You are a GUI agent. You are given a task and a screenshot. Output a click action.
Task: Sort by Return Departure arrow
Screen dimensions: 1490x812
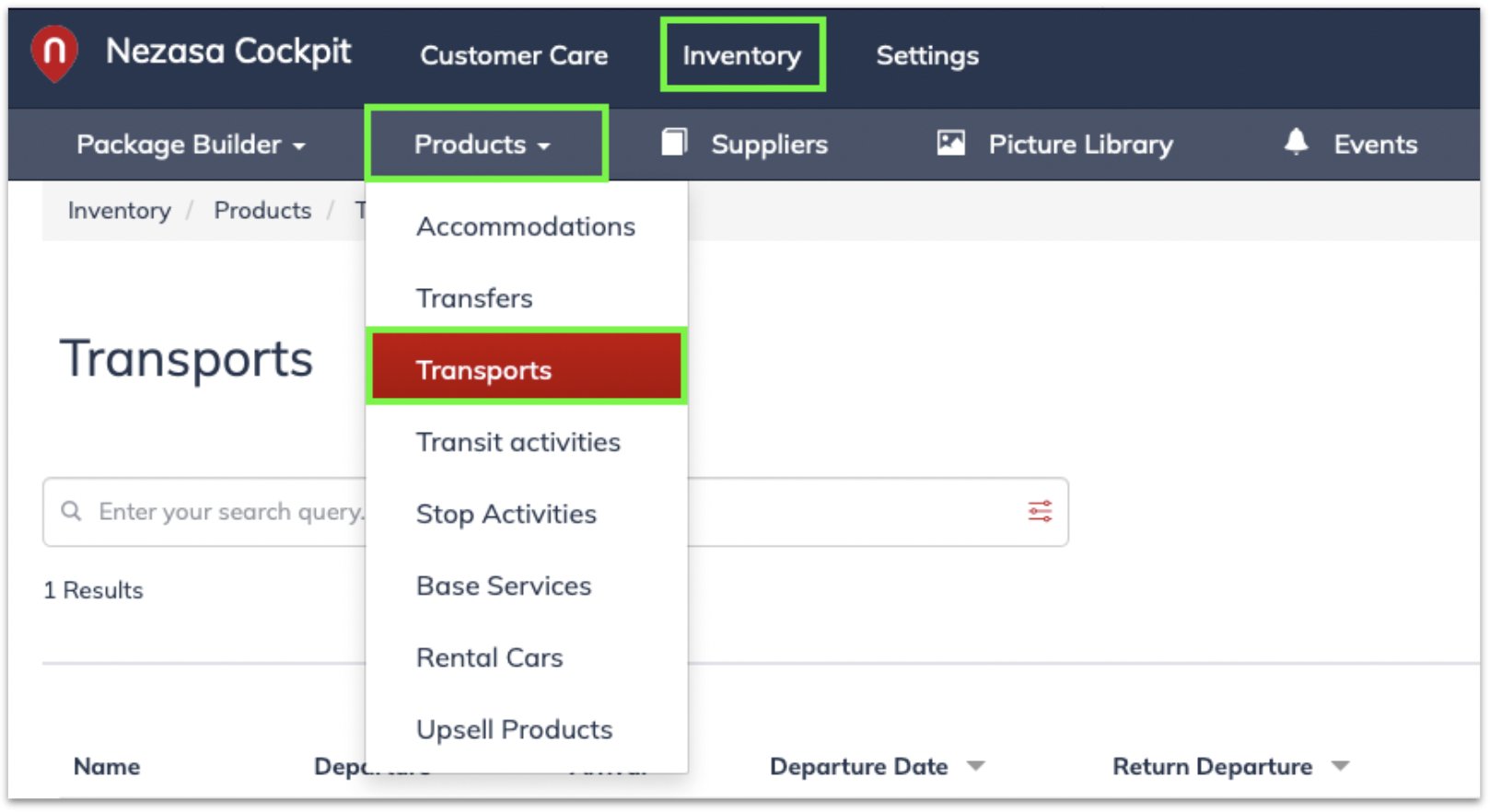[x=1341, y=766]
